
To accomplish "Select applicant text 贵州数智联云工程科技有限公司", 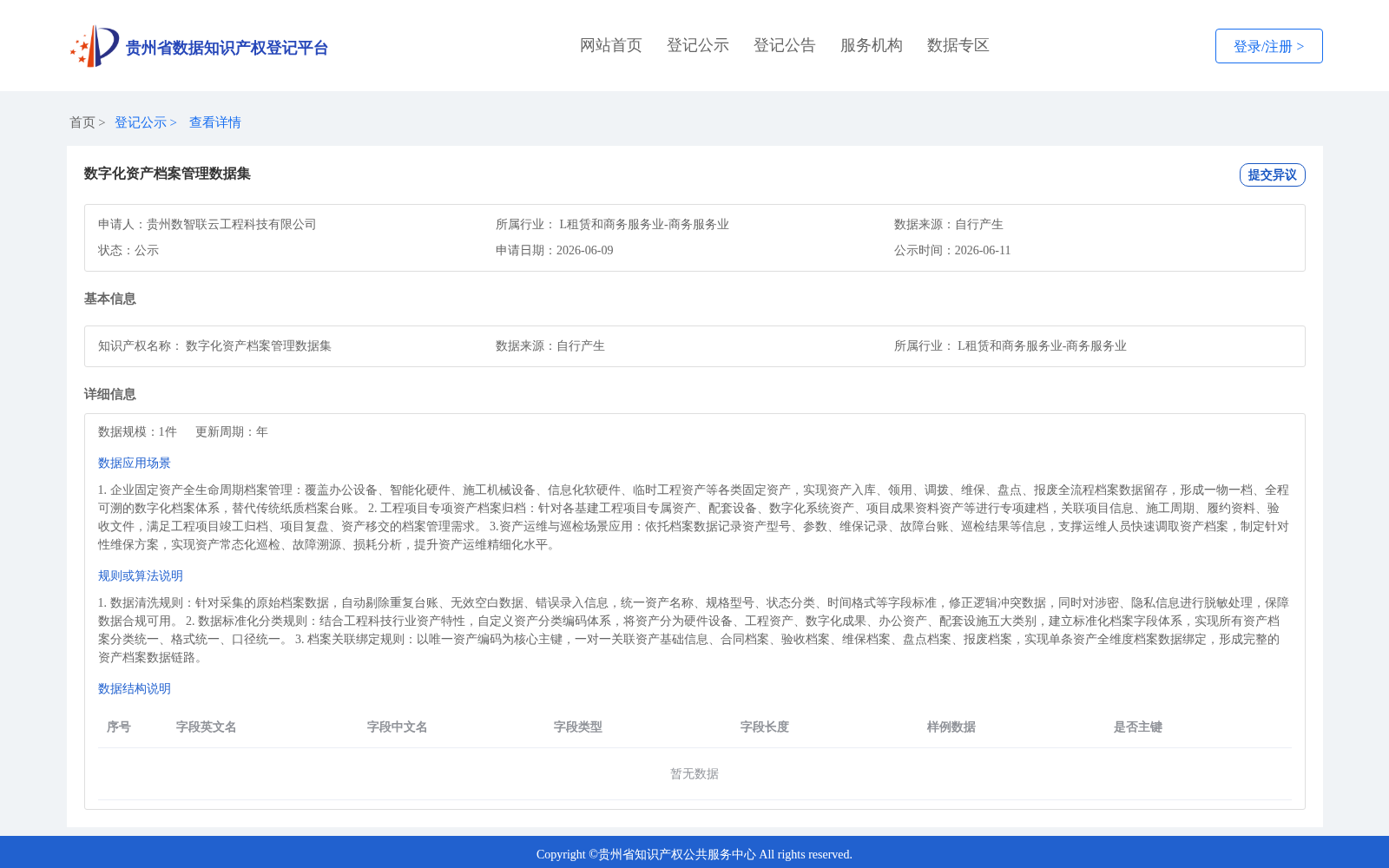I will 232,224.
